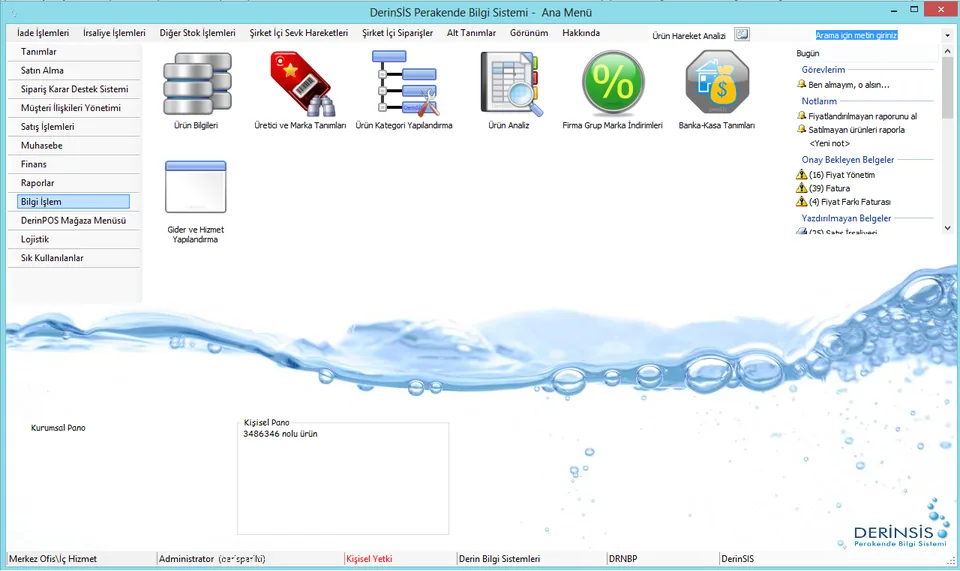Select Raporlar in the sidebar

[x=75, y=183]
